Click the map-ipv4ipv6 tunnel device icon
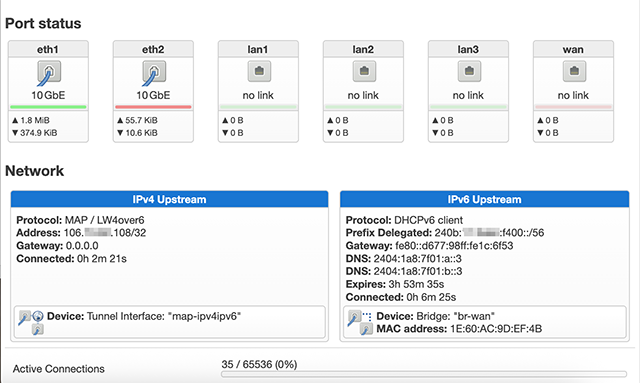640x383 pixels. pos(31,322)
